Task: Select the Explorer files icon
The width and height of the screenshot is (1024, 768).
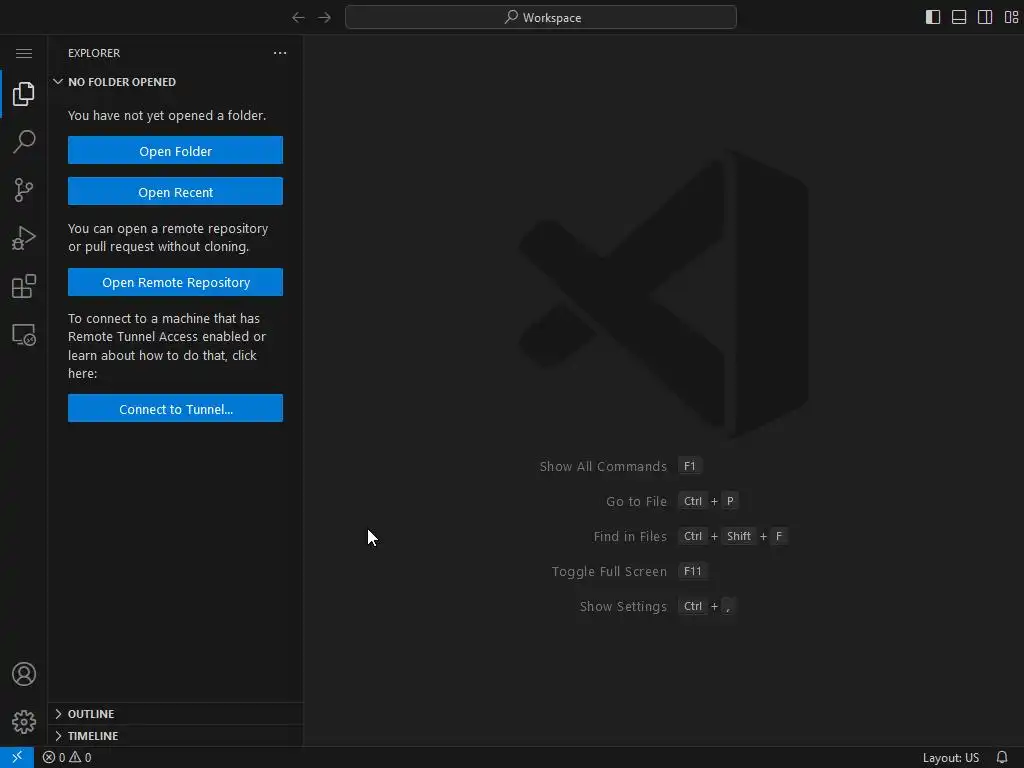Action: pyautogui.click(x=24, y=94)
